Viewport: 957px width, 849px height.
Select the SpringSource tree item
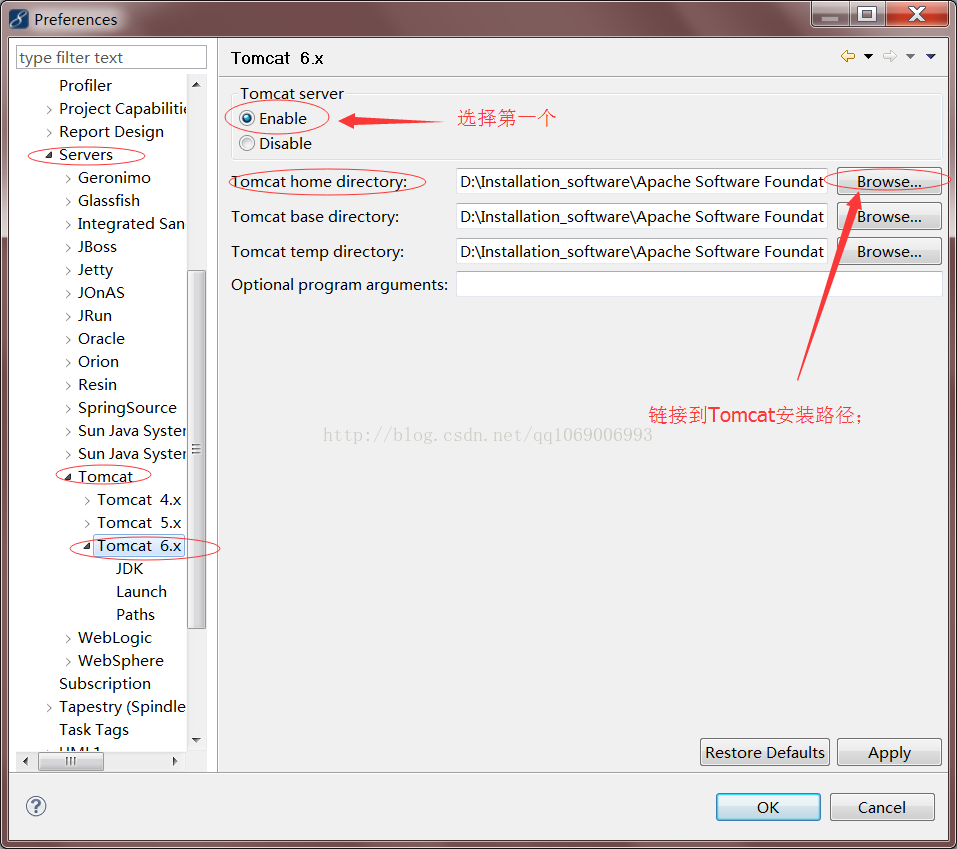(127, 408)
